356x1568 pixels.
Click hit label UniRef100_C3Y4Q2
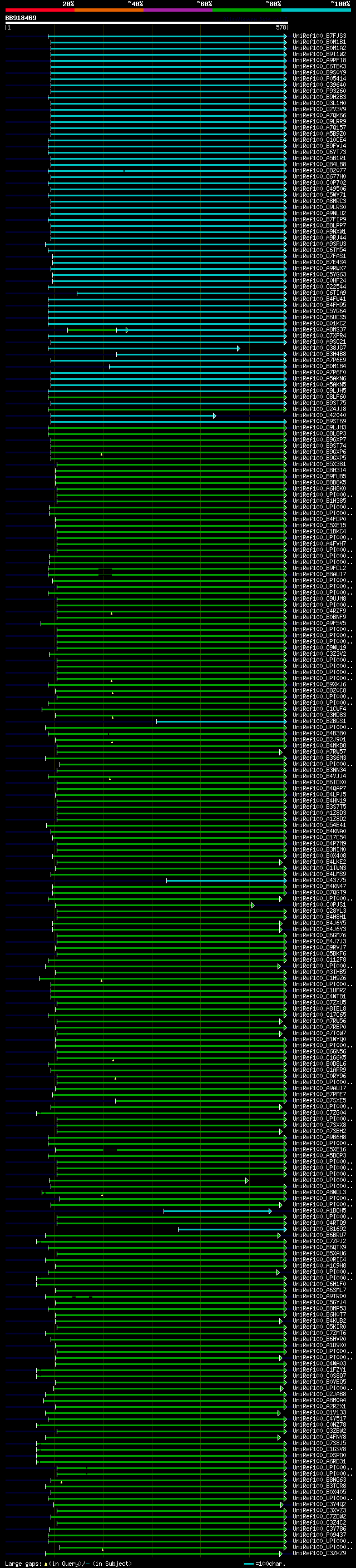(319, 1504)
